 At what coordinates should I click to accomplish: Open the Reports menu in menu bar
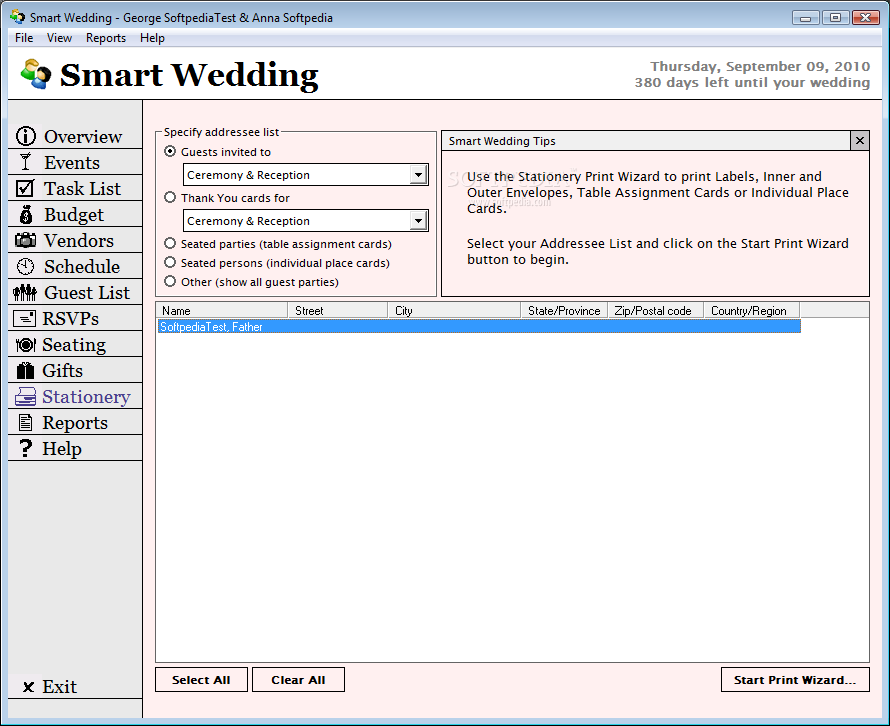click(106, 38)
